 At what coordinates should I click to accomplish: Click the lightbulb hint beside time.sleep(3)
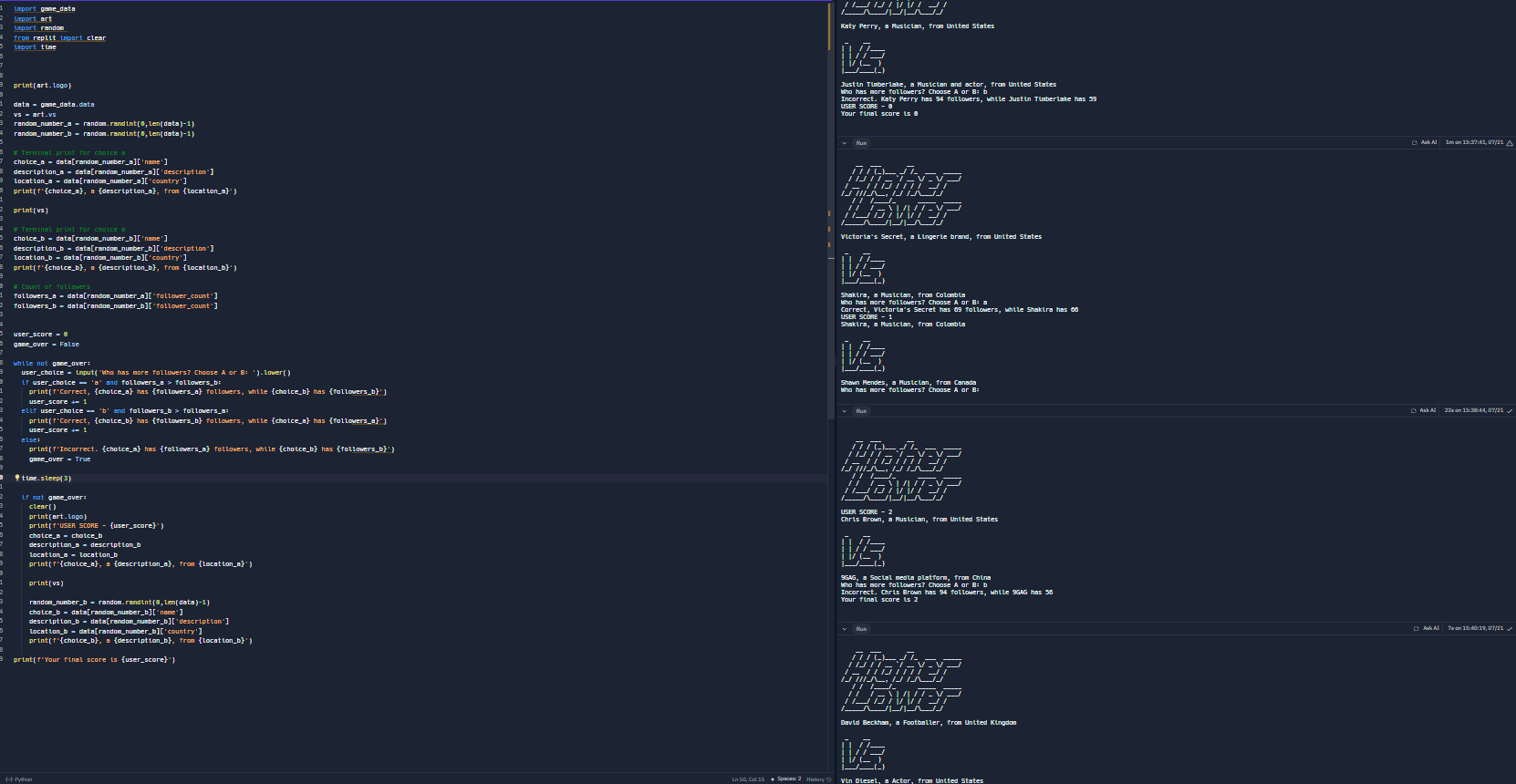[x=17, y=478]
